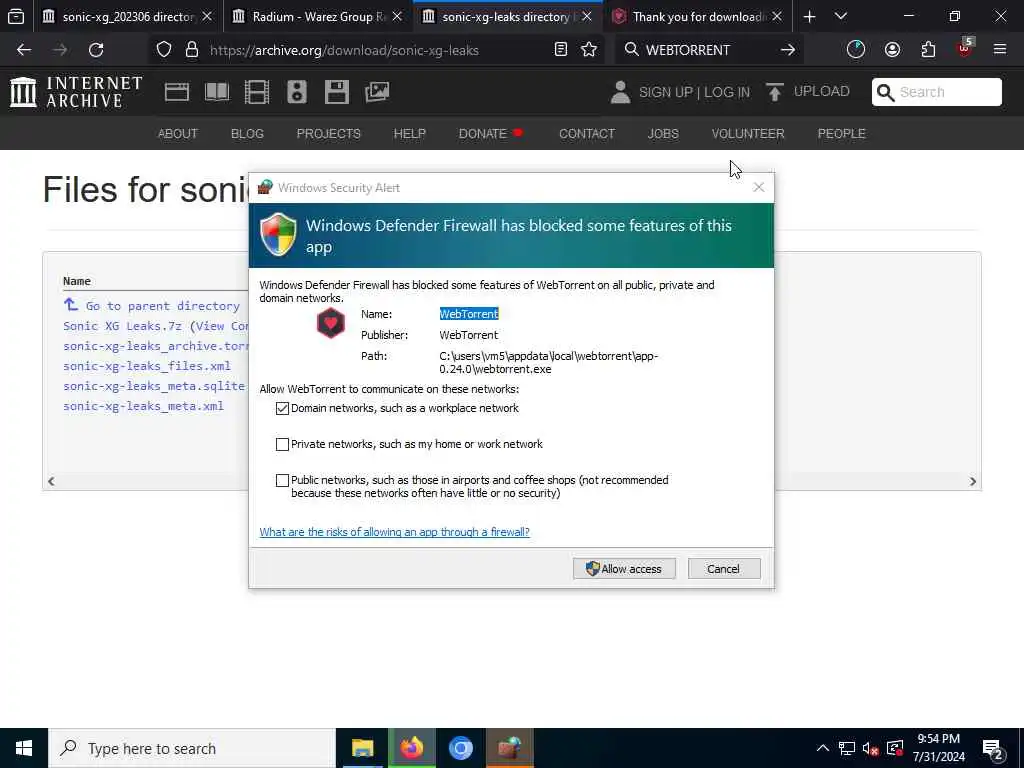The height and width of the screenshot is (768, 1024).
Task: Click the file list left scroll arrow
Action: point(51,481)
